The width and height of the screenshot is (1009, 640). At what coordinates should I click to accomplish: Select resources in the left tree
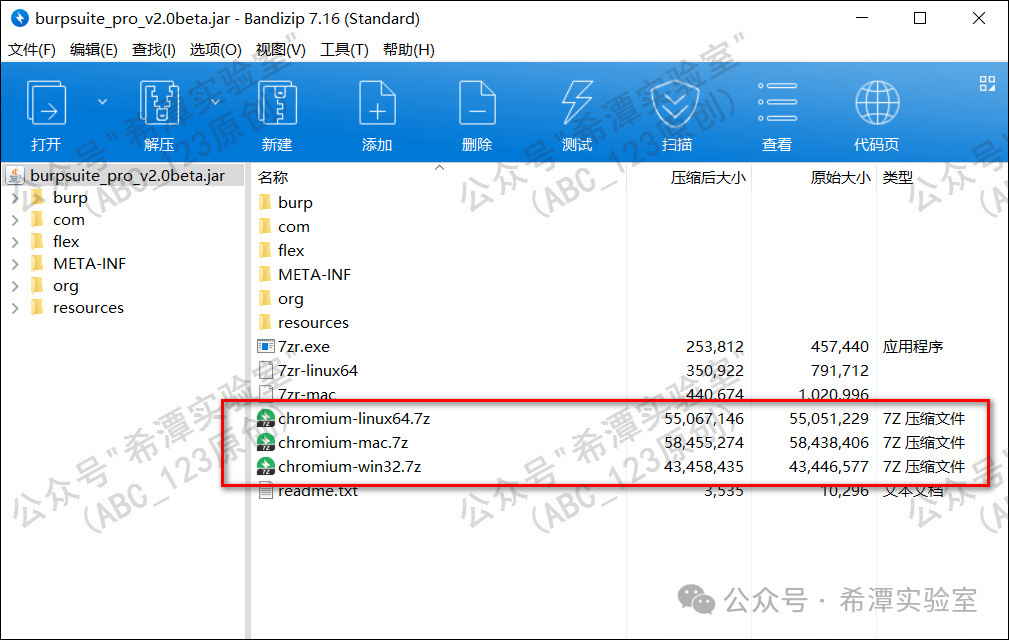click(x=88, y=309)
